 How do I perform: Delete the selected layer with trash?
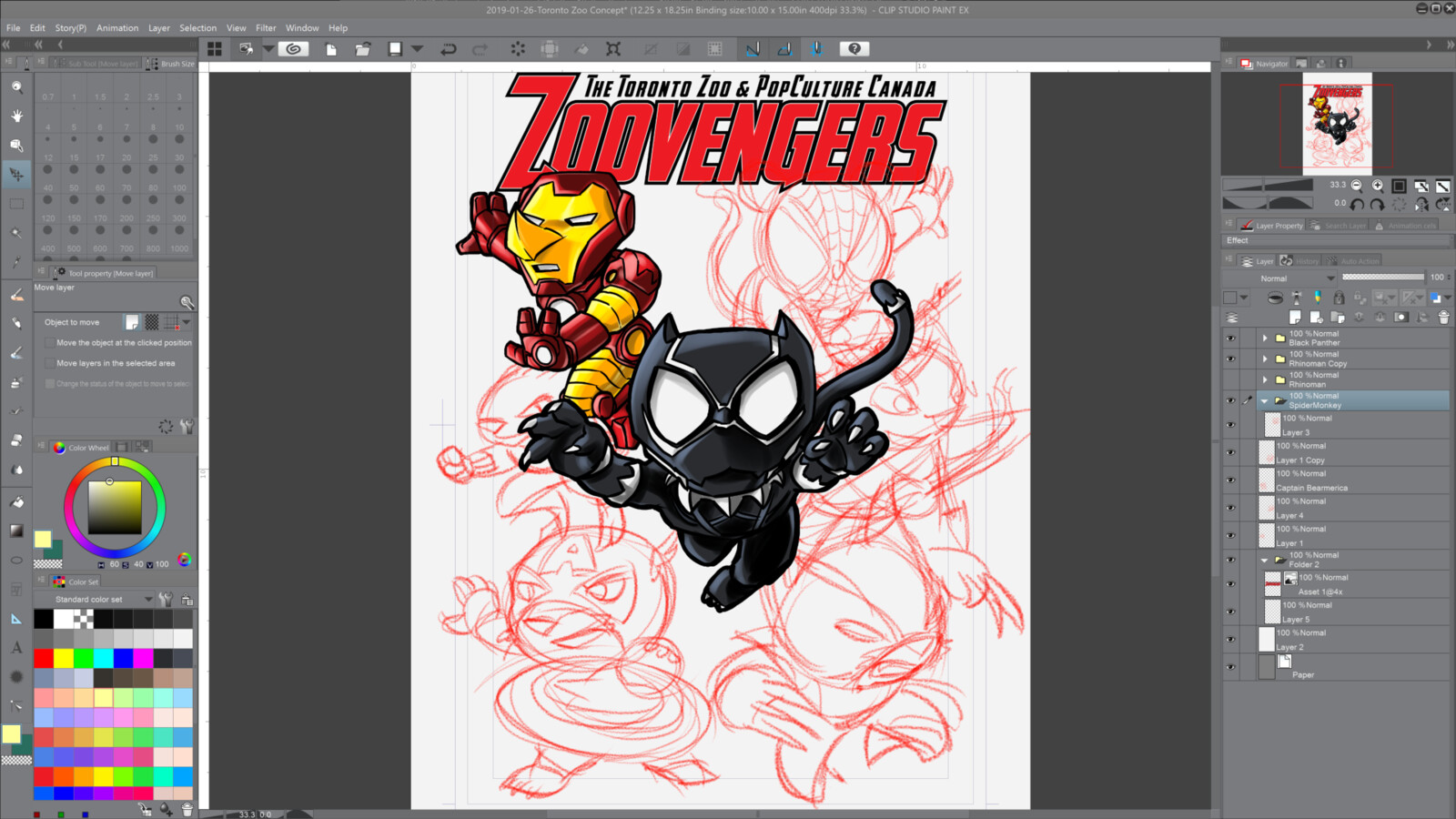[1443, 318]
